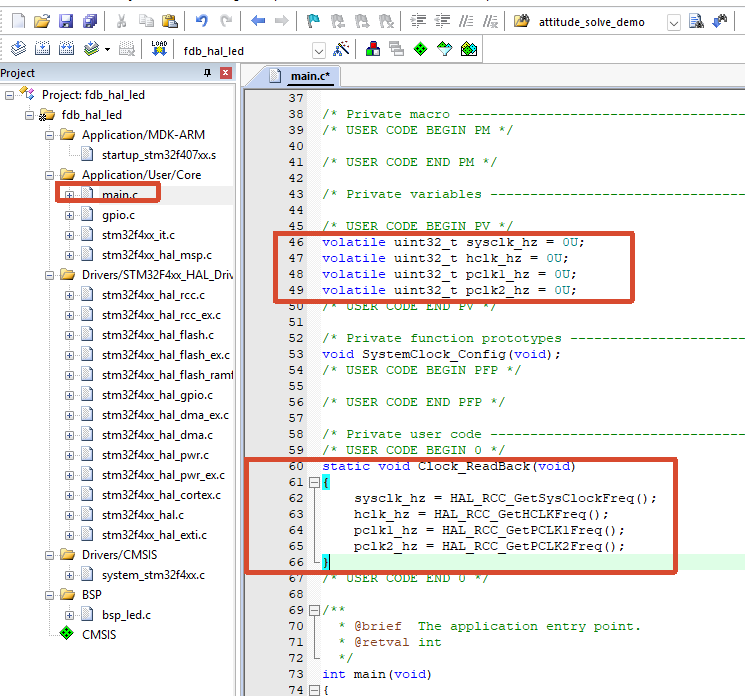Select startup_stm32f407xx.s in the project tree
The width and height of the screenshot is (745, 696).
pos(159,155)
